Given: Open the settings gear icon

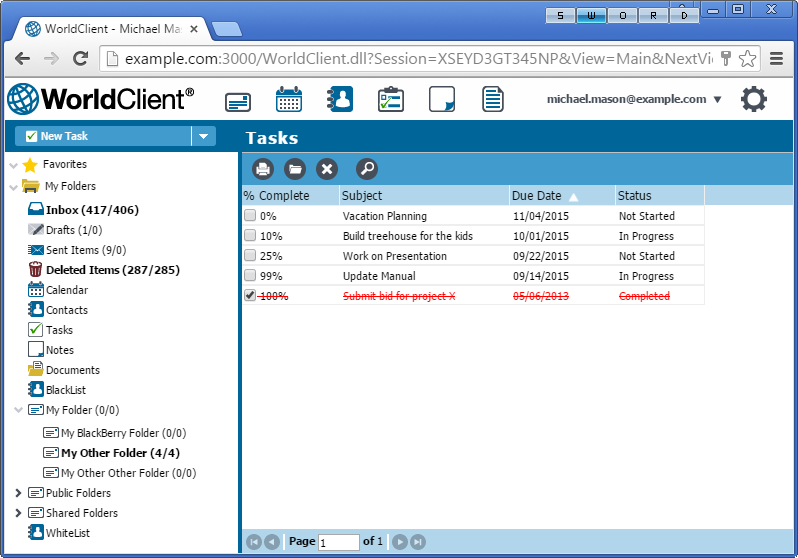Looking at the screenshot, I should (753, 99).
